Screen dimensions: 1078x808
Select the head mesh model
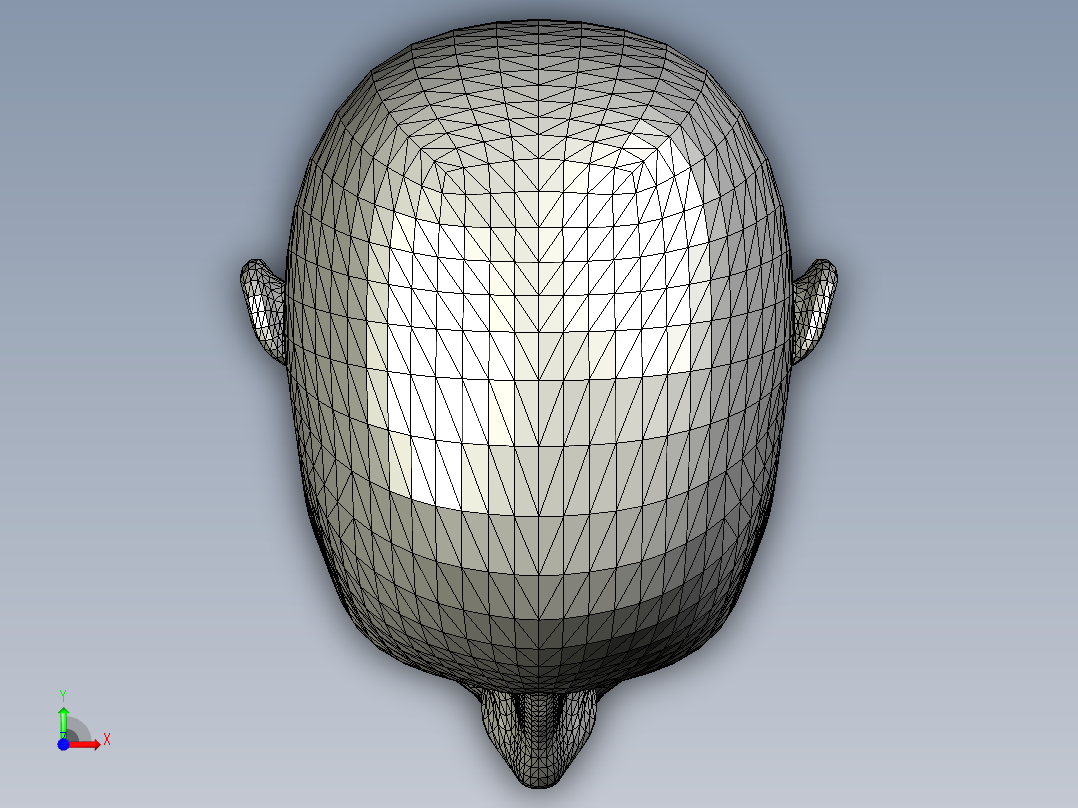click(x=539, y=403)
